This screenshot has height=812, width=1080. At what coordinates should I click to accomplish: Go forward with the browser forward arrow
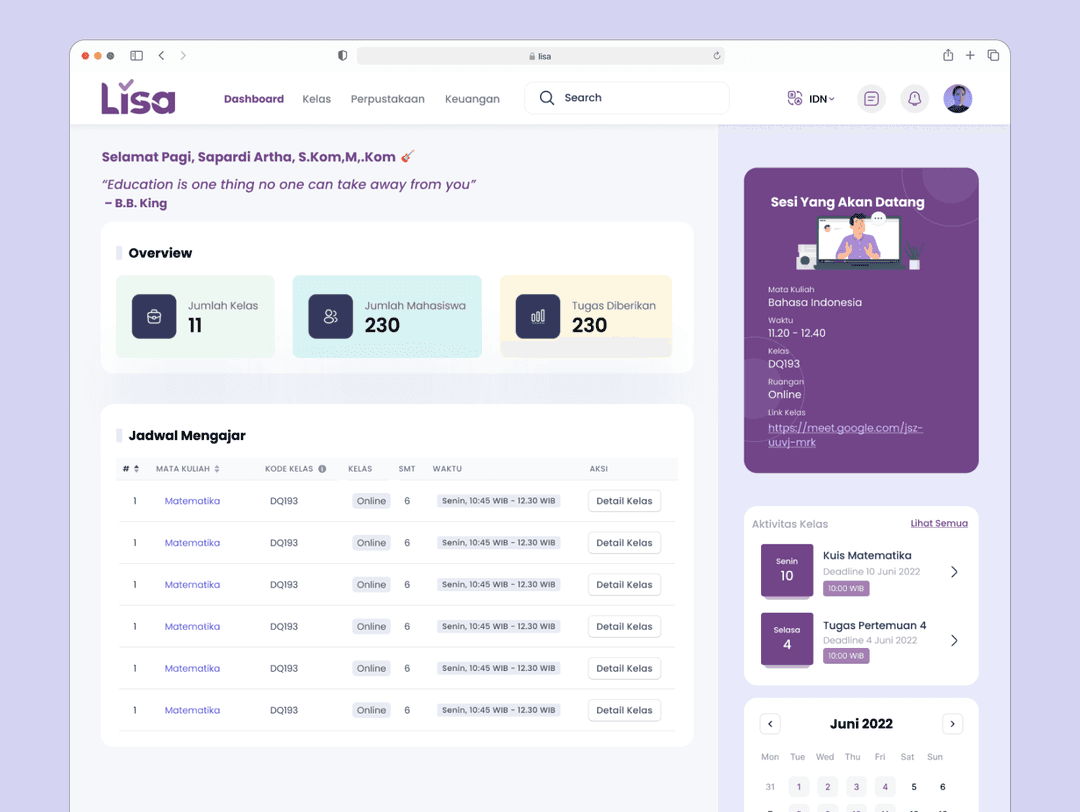point(183,56)
